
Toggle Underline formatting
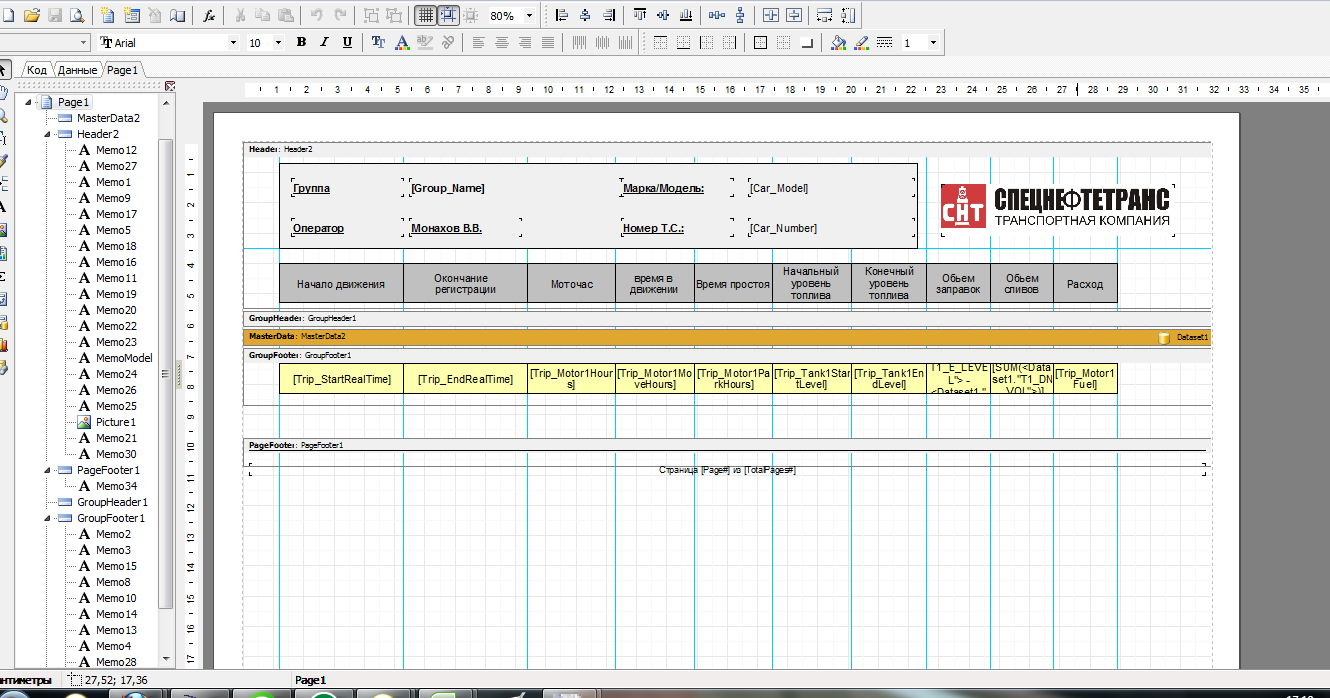347,43
